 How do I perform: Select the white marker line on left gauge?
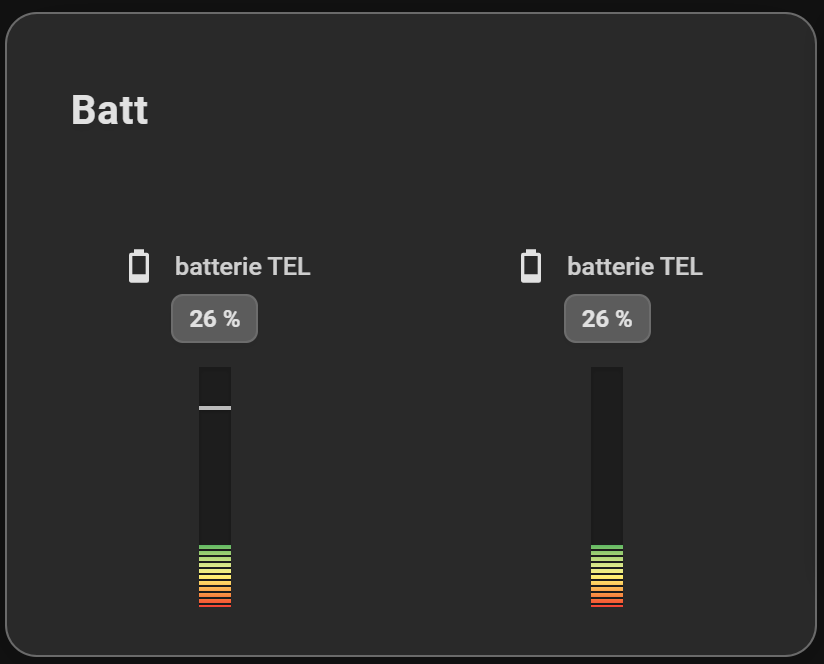(215, 408)
